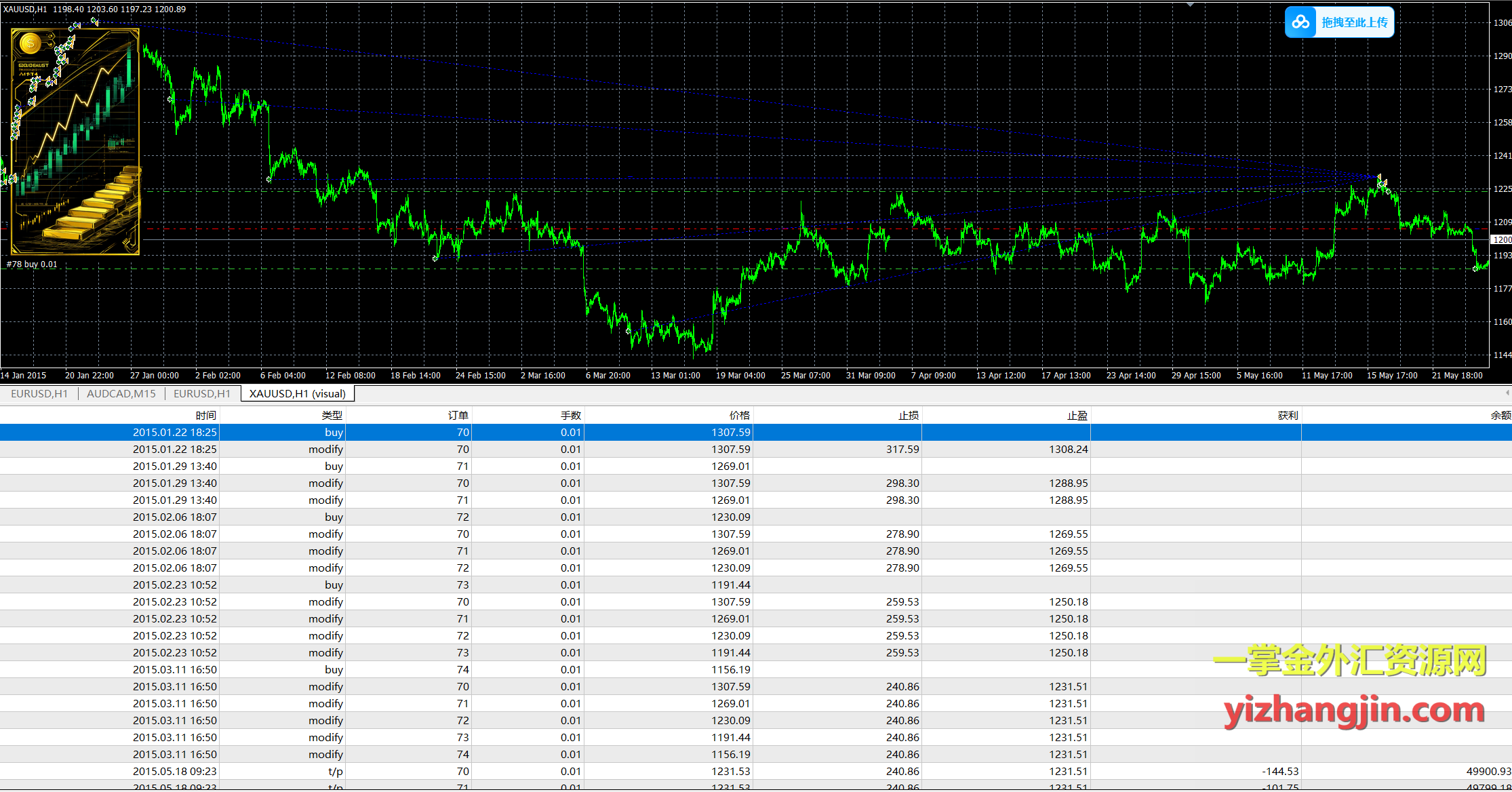Select the XAUUSD,H1 (visual) tab
Screen dimensions: 1512x792
pyautogui.click(x=297, y=393)
